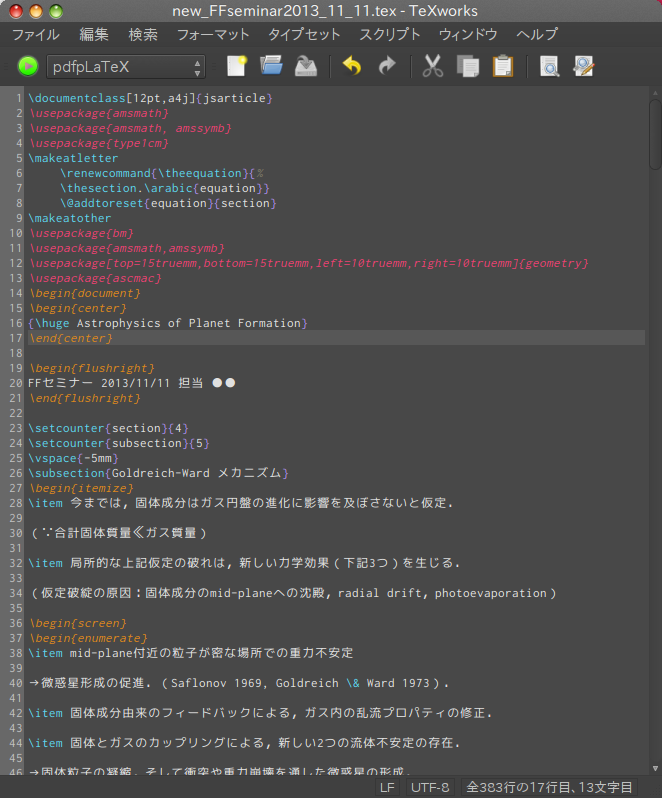Click the \setcounter{section}{4} line
Image resolution: width=662 pixels, height=798 pixels.
tap(108, 428)
